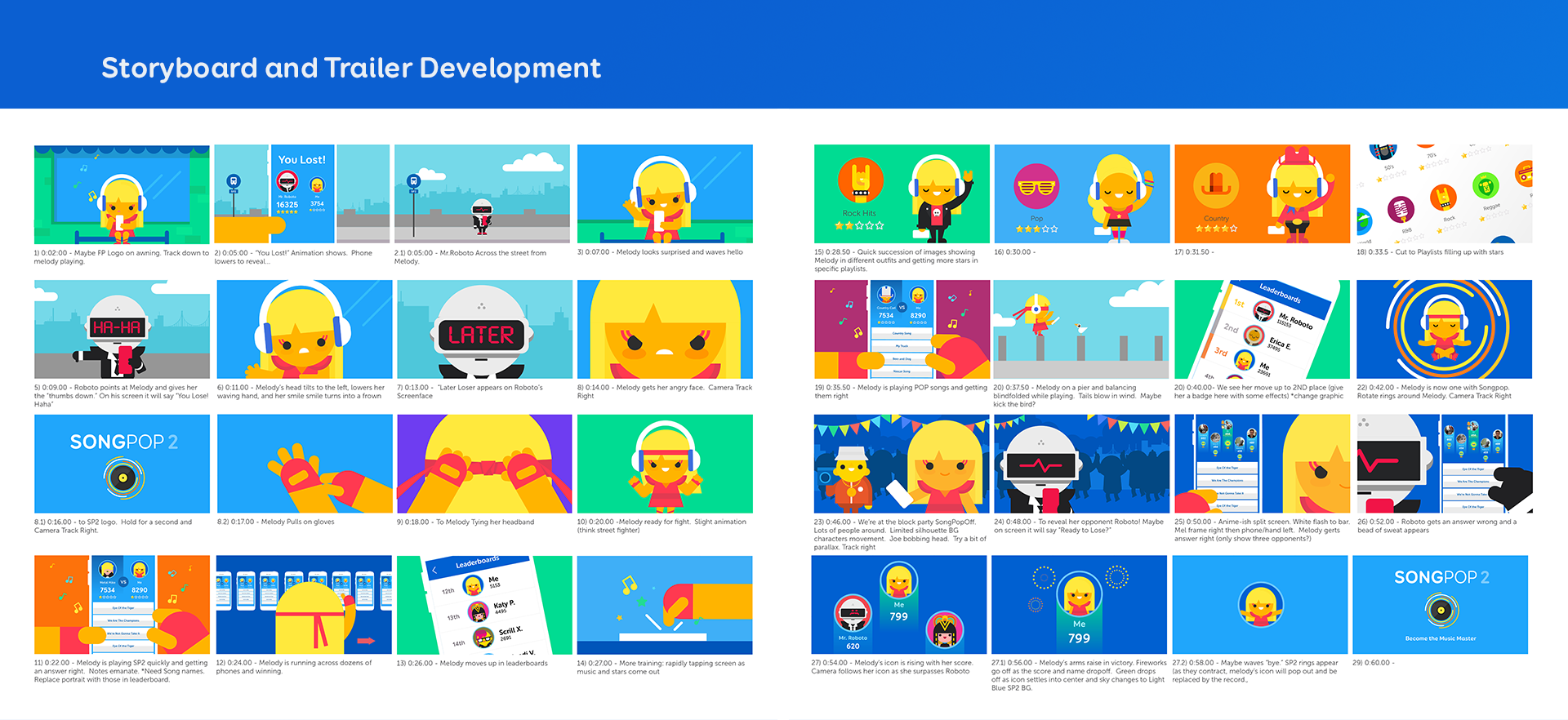1568x720 pixels.
Task: Select frame 6 Melody head tilt
Action: coord(305,329)
